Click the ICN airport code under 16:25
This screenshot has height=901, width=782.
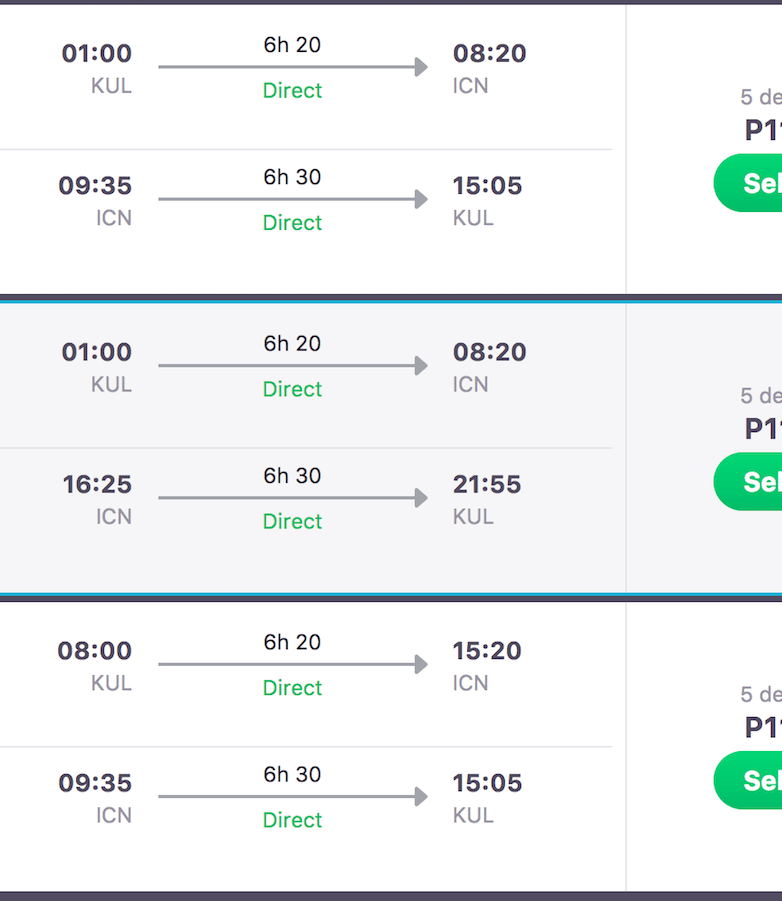point(114,517)
